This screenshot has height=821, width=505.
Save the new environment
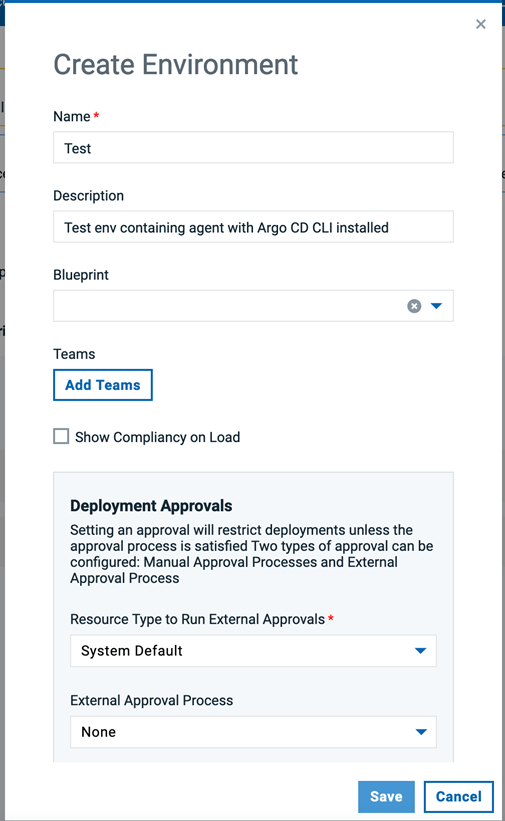(x=386, y=796)
